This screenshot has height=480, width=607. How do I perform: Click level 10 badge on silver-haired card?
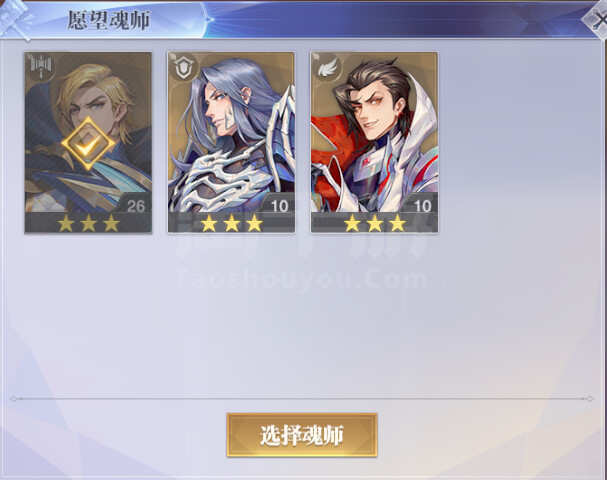pyautogui.click(x=279, y=205)
